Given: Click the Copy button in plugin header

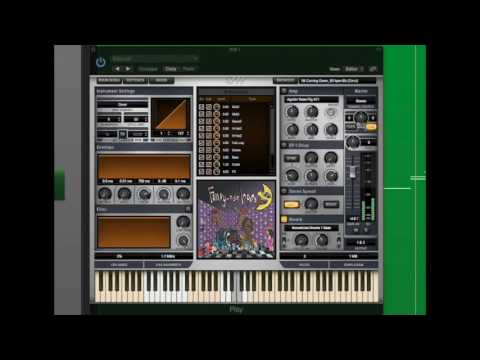Looking at the screenshot, I should click(x=171, y=69).
